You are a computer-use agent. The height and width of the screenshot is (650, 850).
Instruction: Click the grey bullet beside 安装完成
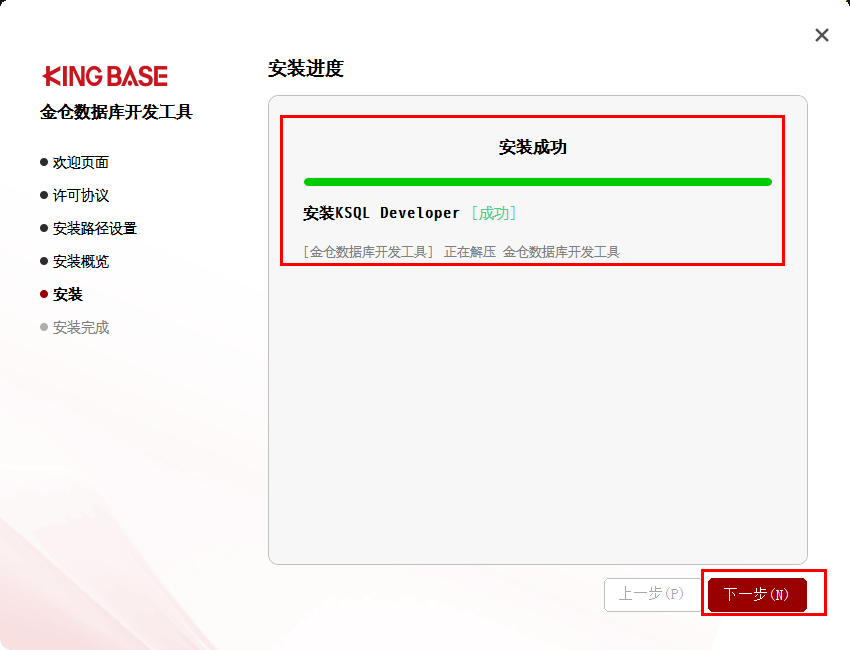44,327
